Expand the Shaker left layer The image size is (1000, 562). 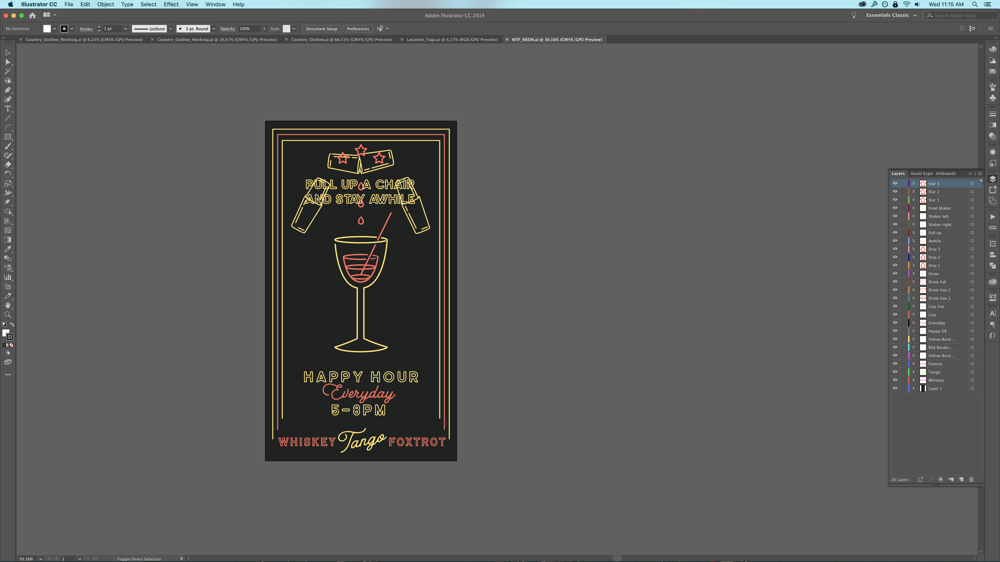click(913, 216)
